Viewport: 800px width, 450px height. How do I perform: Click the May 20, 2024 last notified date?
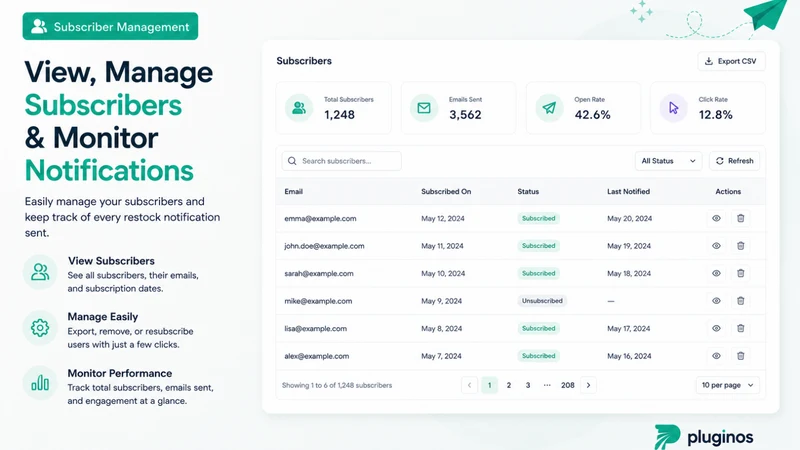[x=630, y=218]
